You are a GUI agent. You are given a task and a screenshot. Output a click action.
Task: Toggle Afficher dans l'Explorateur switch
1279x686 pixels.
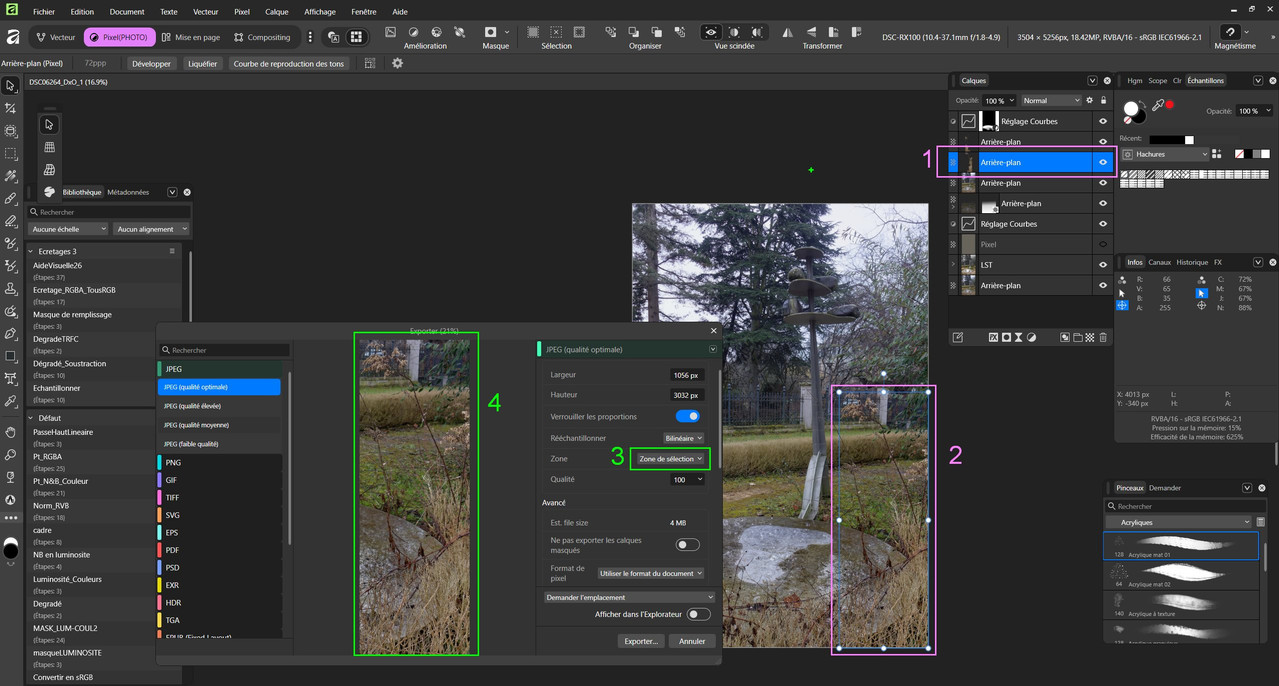698,614
